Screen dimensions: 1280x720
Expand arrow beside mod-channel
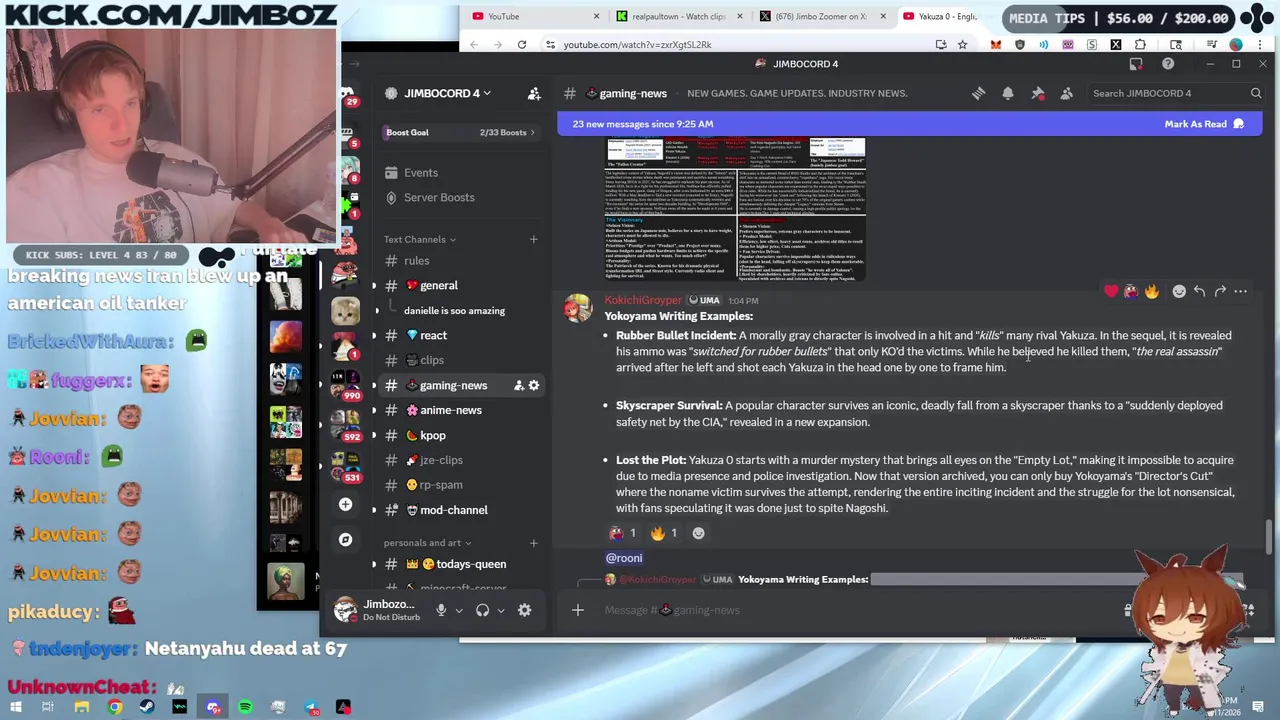click(x=374, y=510)
